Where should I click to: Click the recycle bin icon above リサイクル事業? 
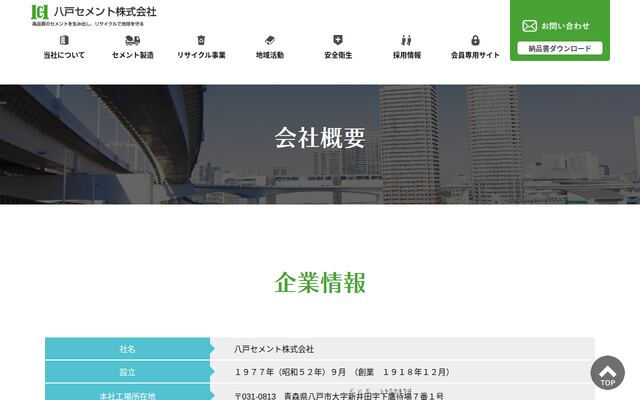click(x=201, y=40)
